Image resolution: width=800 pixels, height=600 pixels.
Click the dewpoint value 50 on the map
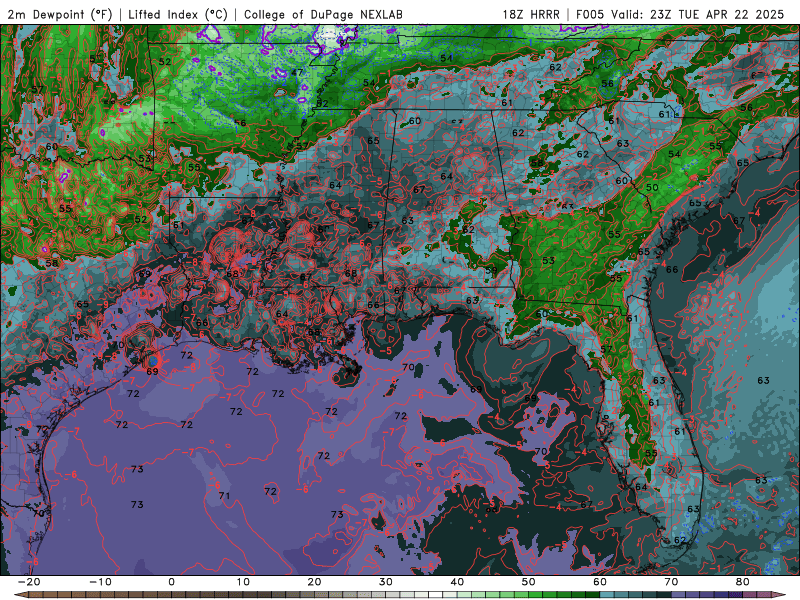[x=652, y=187]
